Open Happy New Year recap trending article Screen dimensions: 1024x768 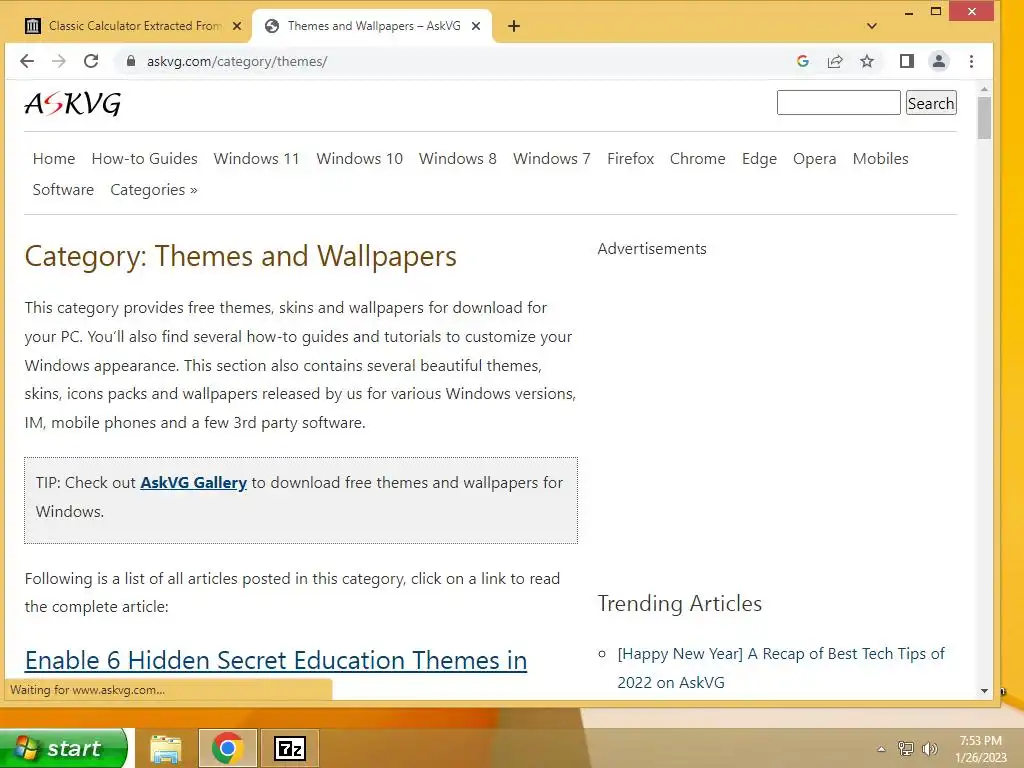(781, 667)
